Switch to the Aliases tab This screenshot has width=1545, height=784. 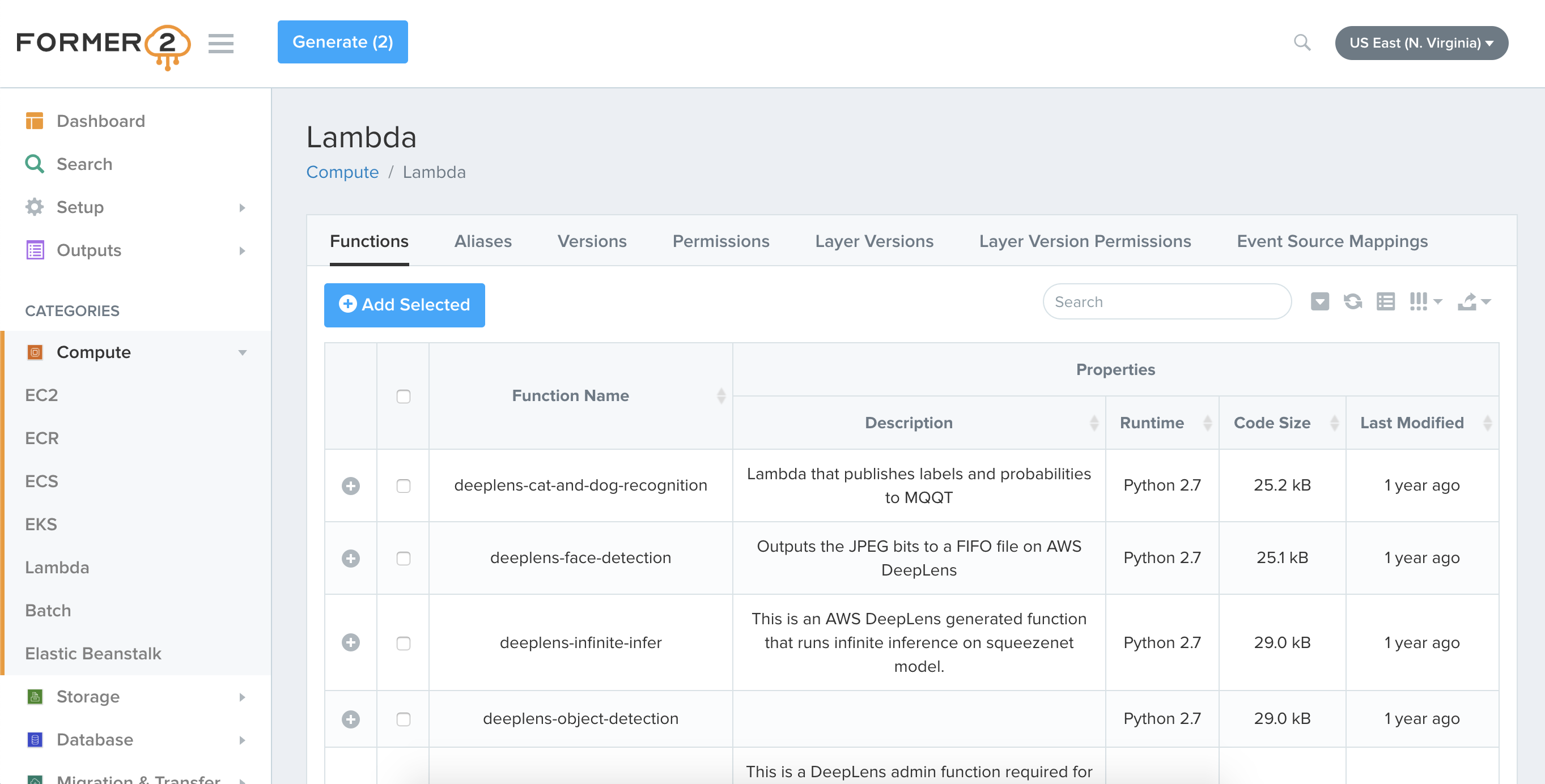[x=482, y=241]
